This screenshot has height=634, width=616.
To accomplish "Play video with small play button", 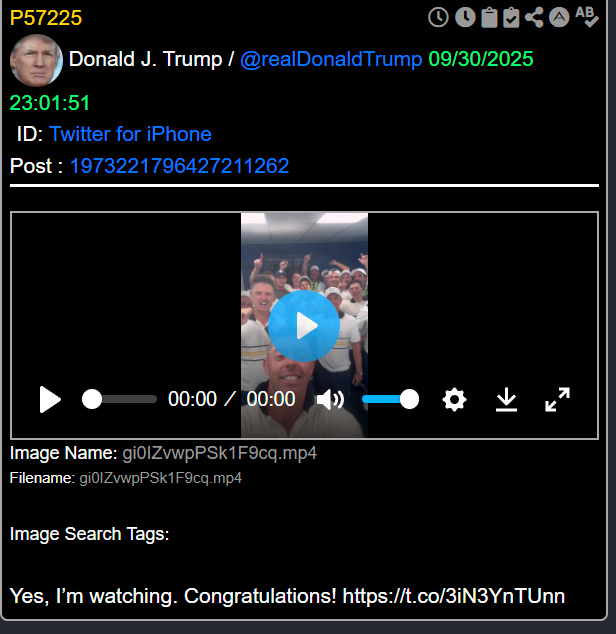I will [x=50, y=399].
